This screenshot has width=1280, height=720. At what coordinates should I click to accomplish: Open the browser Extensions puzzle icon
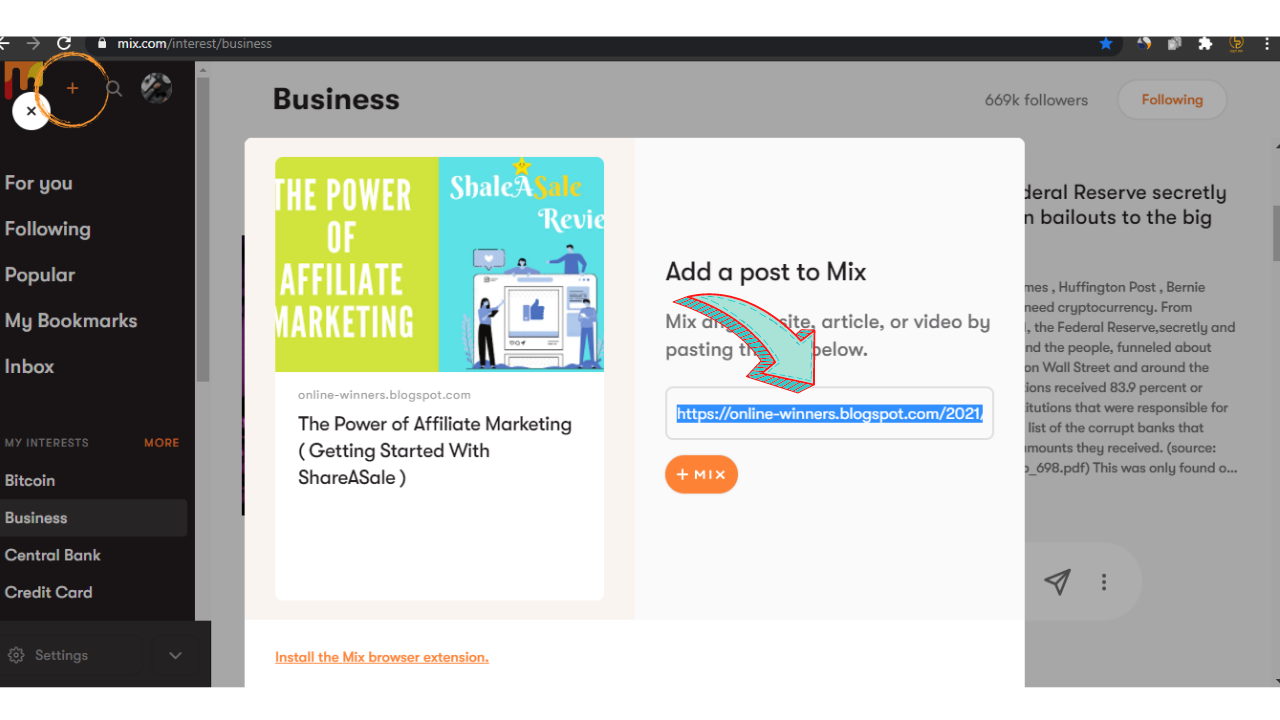coord(1205,43)
